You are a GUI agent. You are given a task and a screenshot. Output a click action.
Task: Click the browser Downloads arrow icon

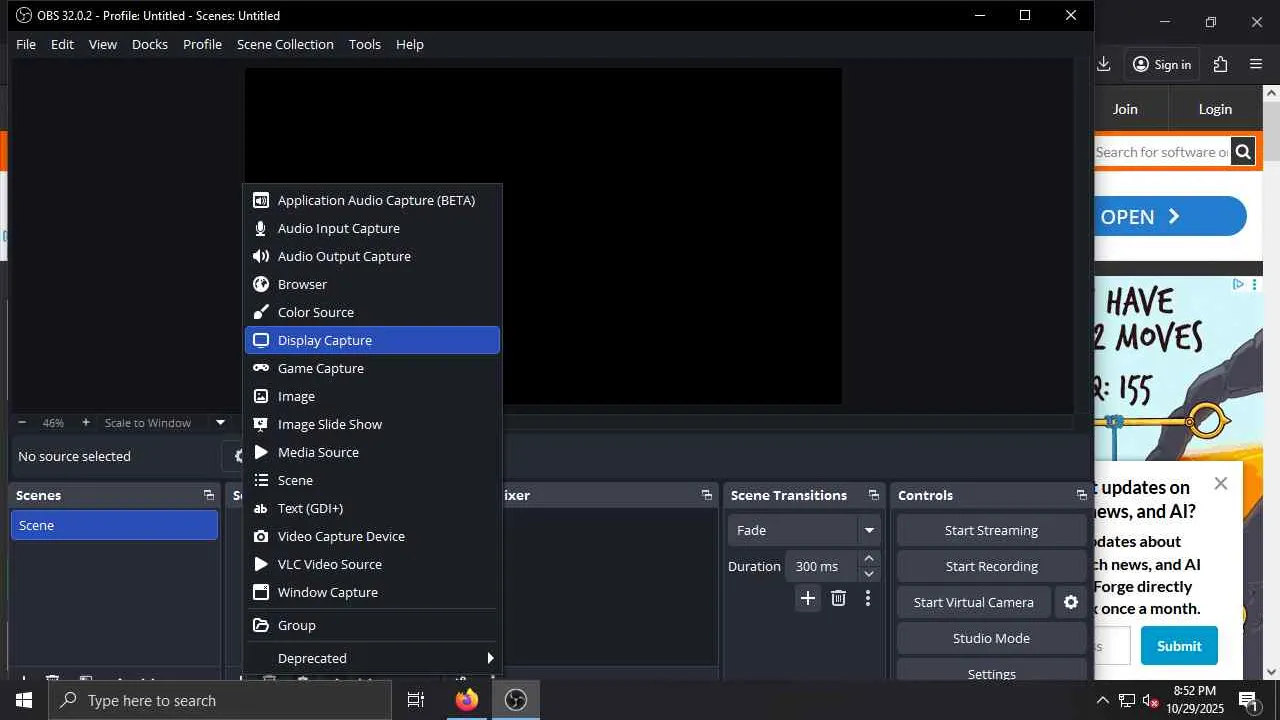1103,64
